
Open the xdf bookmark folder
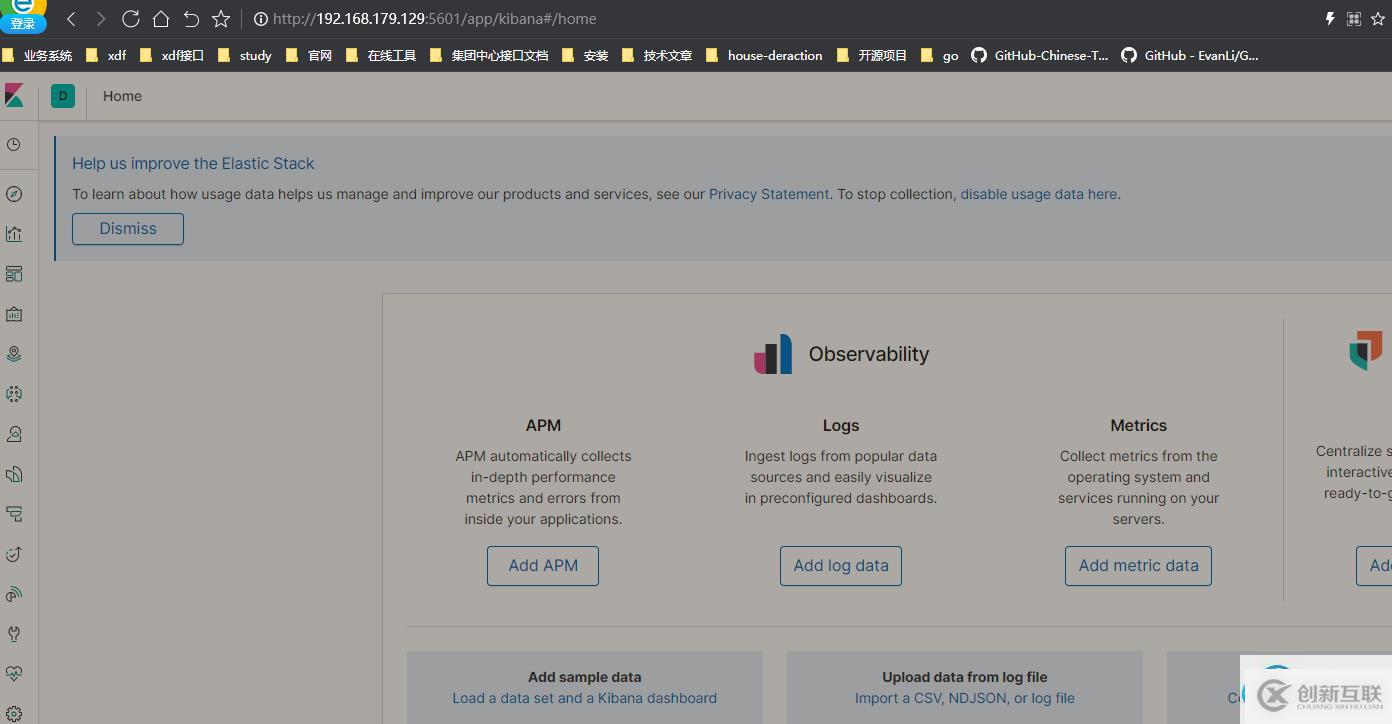107,56
